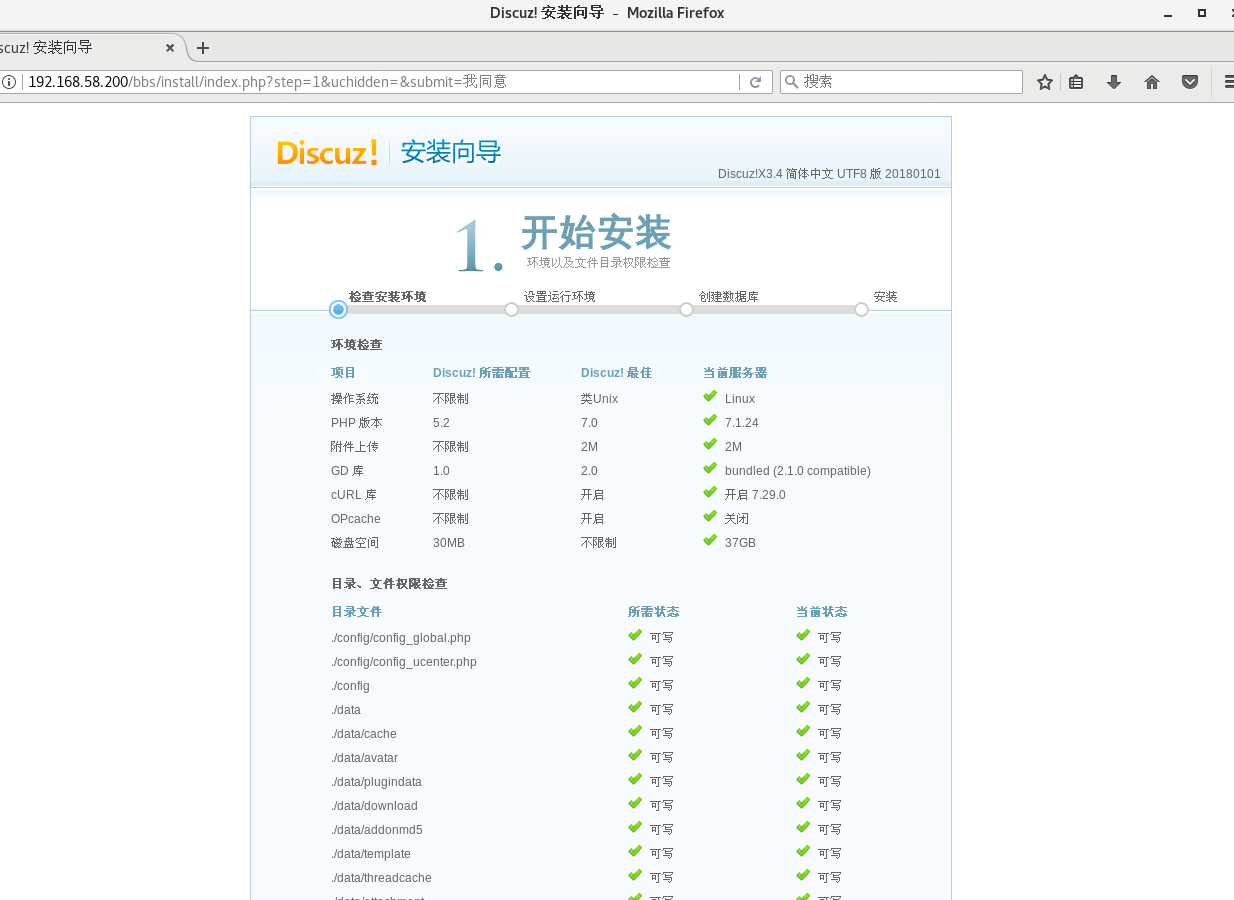Open the bookmarks list icon
The height and width of the screenshot is (900, 1234).
pos(1076,82)
